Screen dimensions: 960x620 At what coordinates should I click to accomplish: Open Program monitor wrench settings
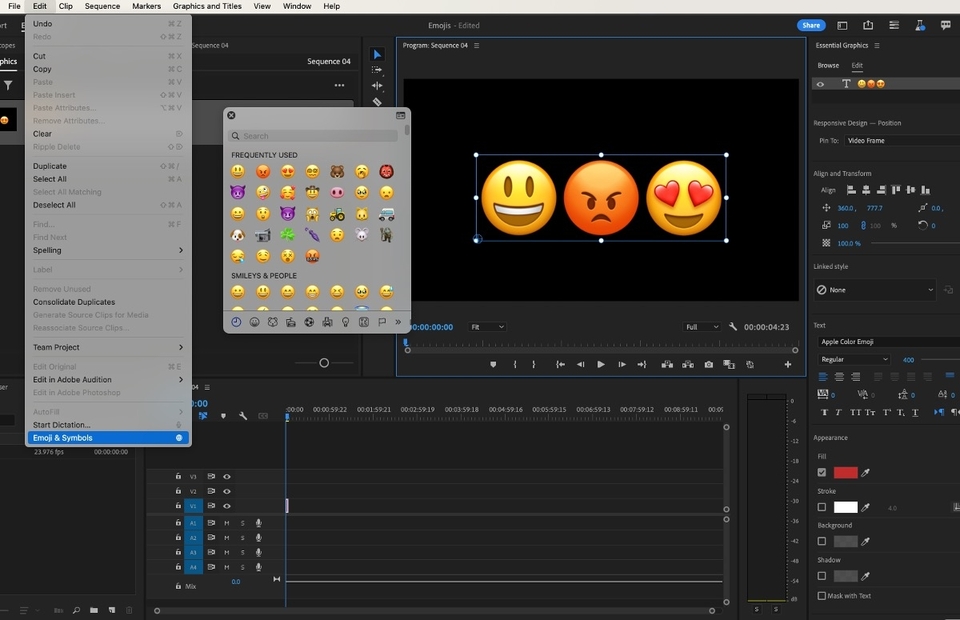(733, 327)
